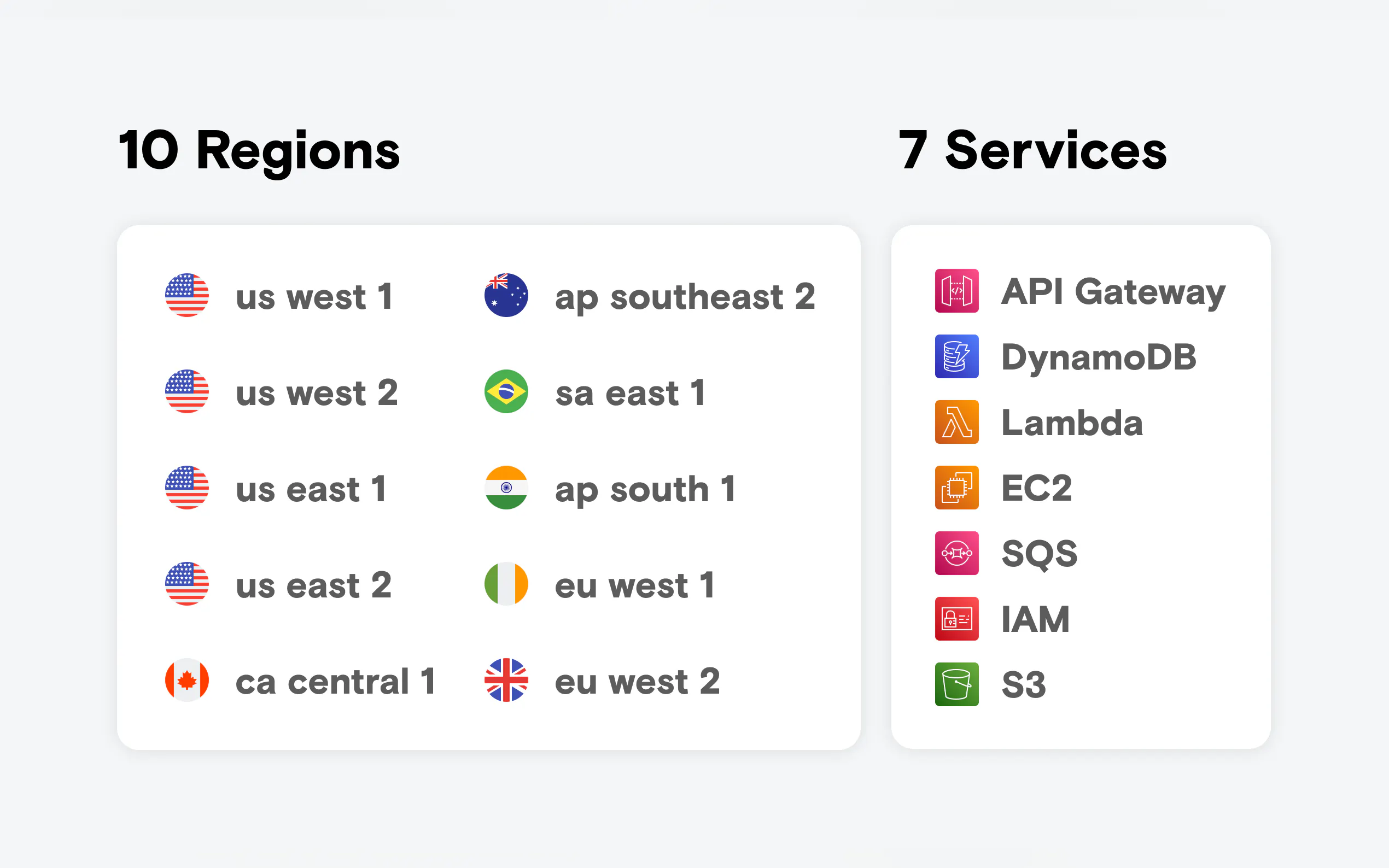1389x868 pixels.
Task: Click the flag beside us west 1
Action: click(x=186, y=295)
